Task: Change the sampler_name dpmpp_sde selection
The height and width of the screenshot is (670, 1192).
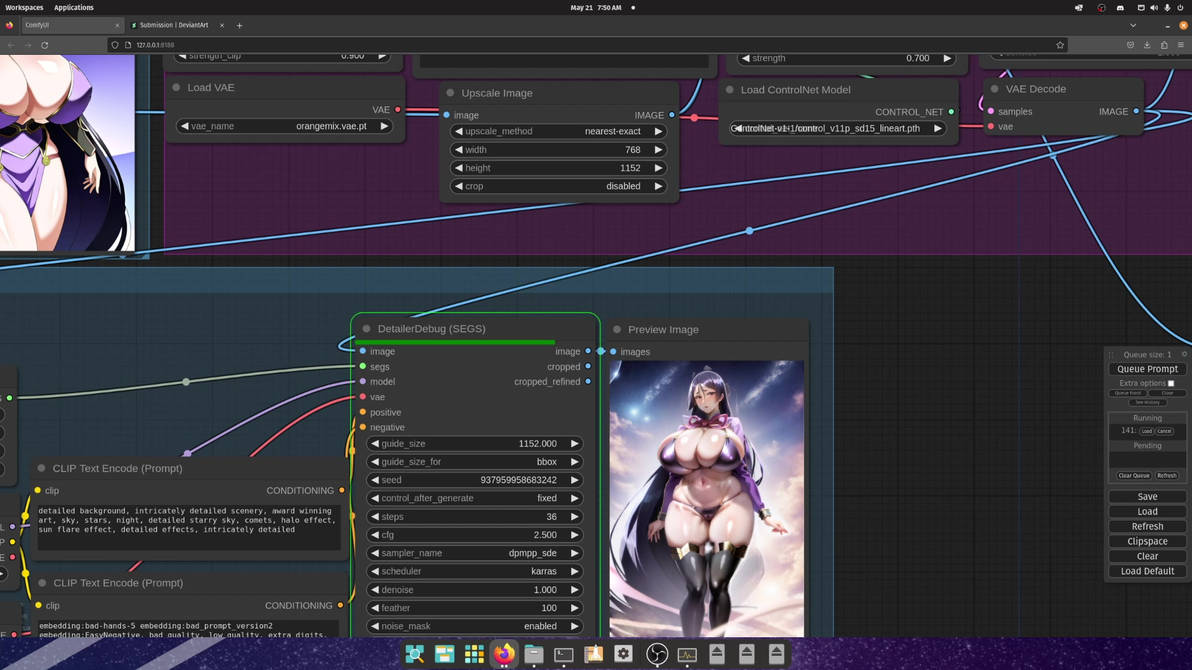Action: point(474,553)
